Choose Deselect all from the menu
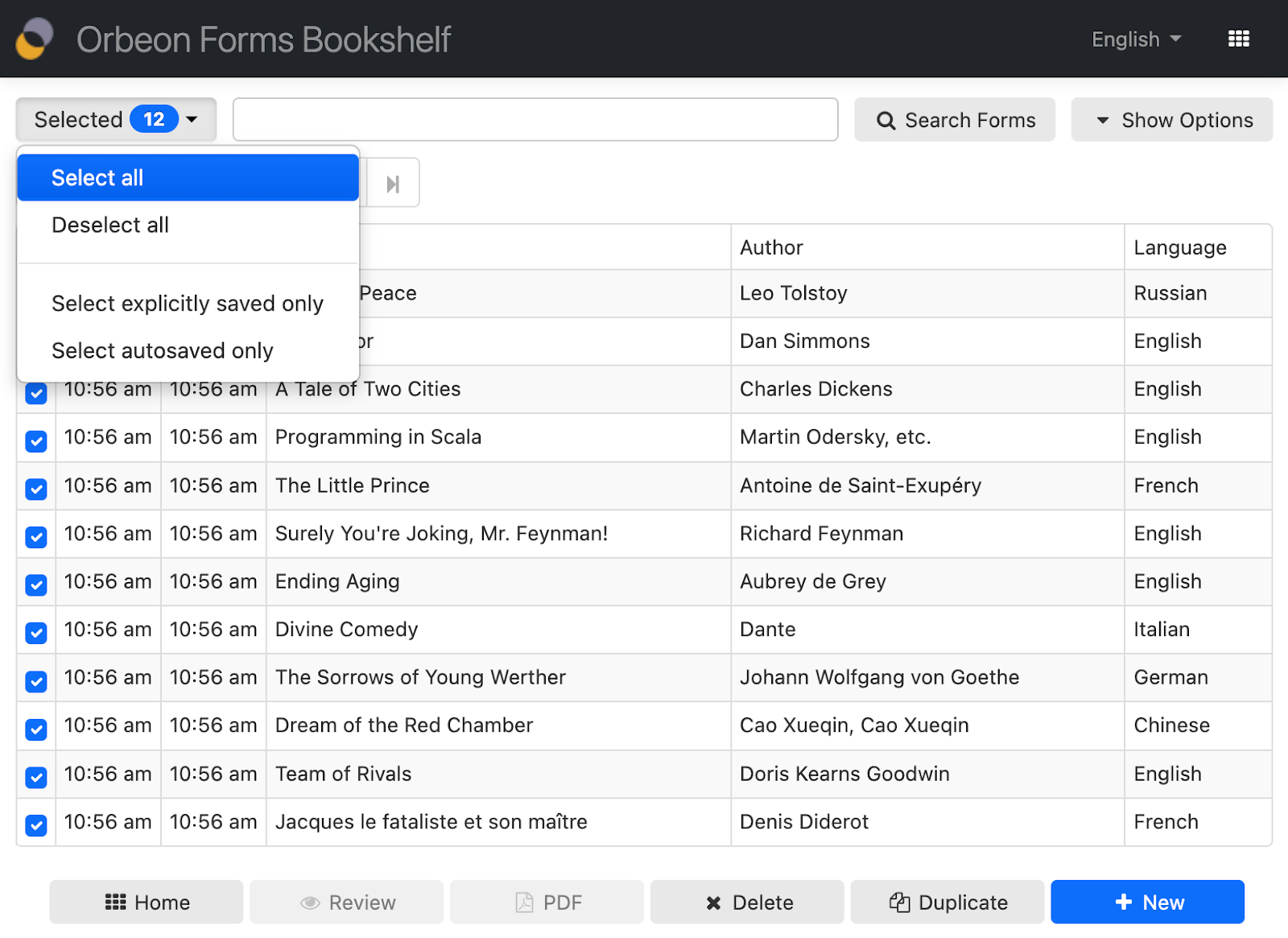 110,225
